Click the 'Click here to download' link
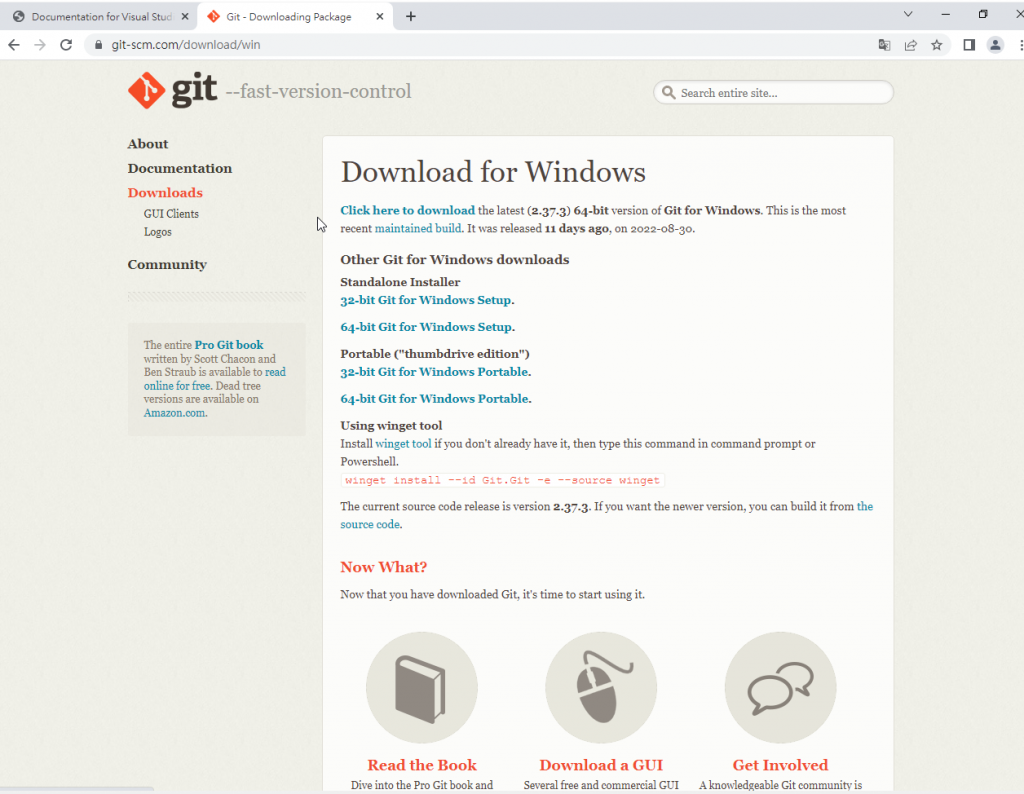This screenshot has width=1024, height=794. point(408,210)
